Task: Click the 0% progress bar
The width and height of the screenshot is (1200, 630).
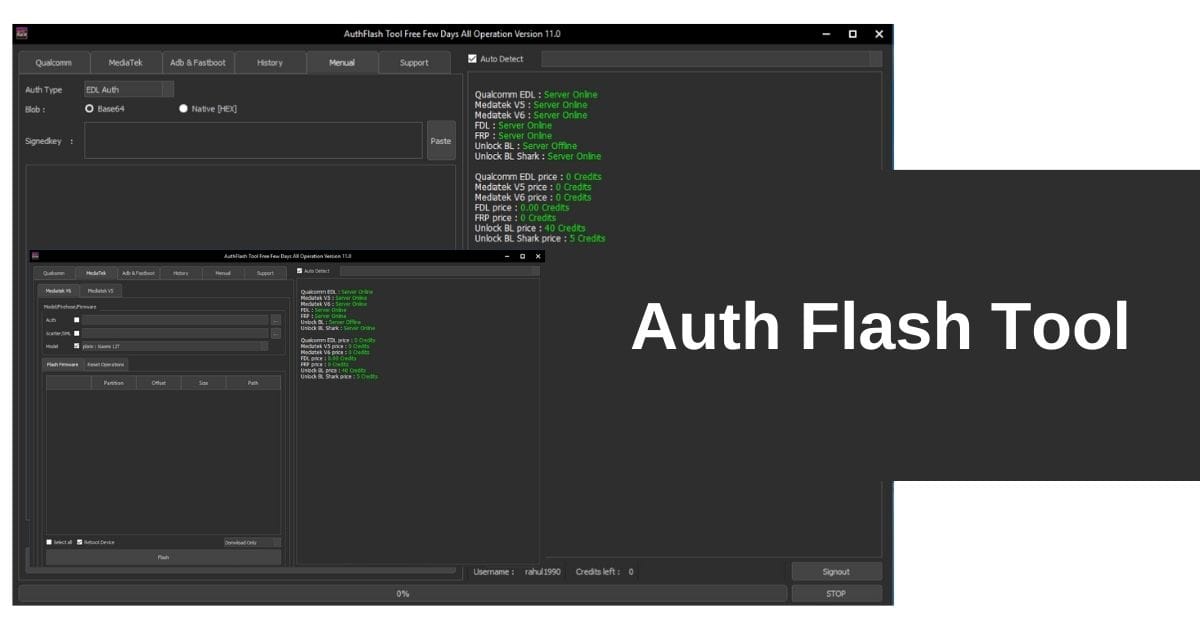Action: coord(403,594)
